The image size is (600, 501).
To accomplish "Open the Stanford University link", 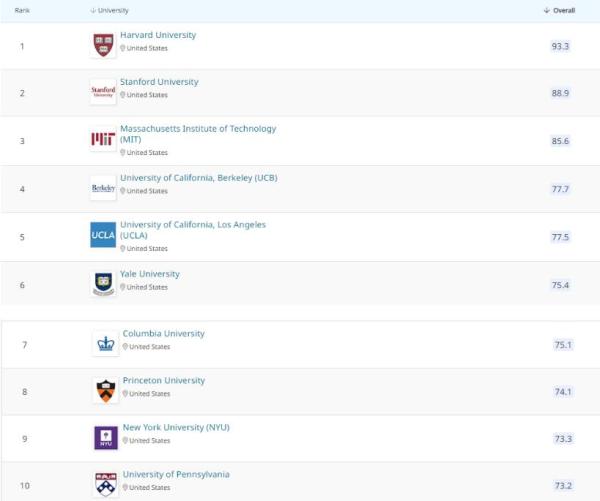I will pyautogui.click(x=159, y=82).
